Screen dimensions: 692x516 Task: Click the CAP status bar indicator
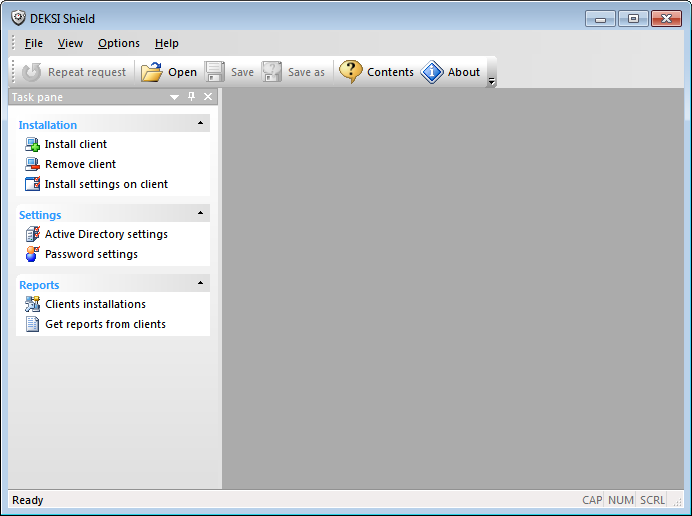[x=592, y=500]
